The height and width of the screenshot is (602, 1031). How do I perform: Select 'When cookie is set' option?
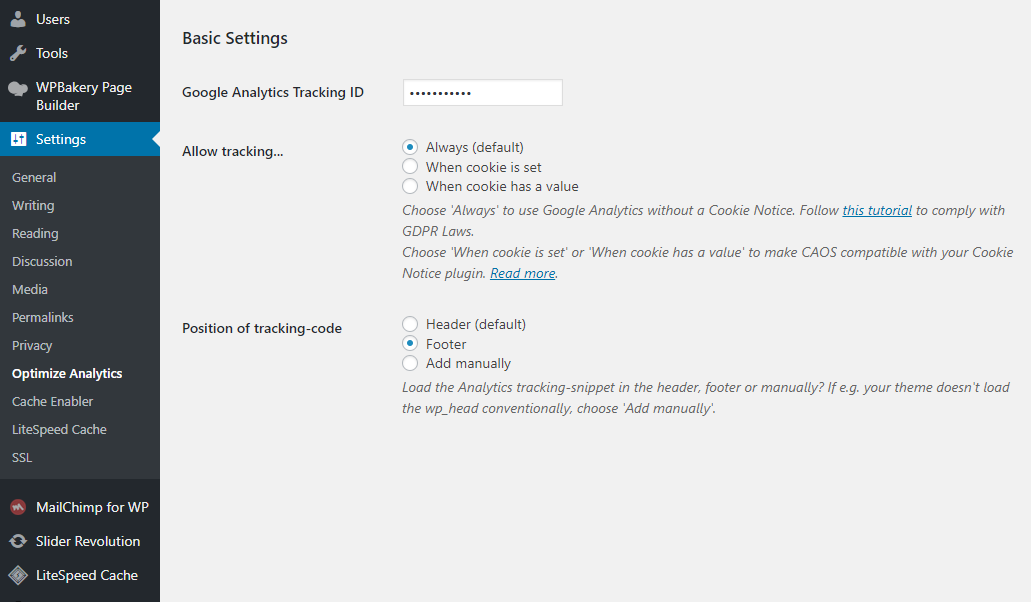[410, 167]
